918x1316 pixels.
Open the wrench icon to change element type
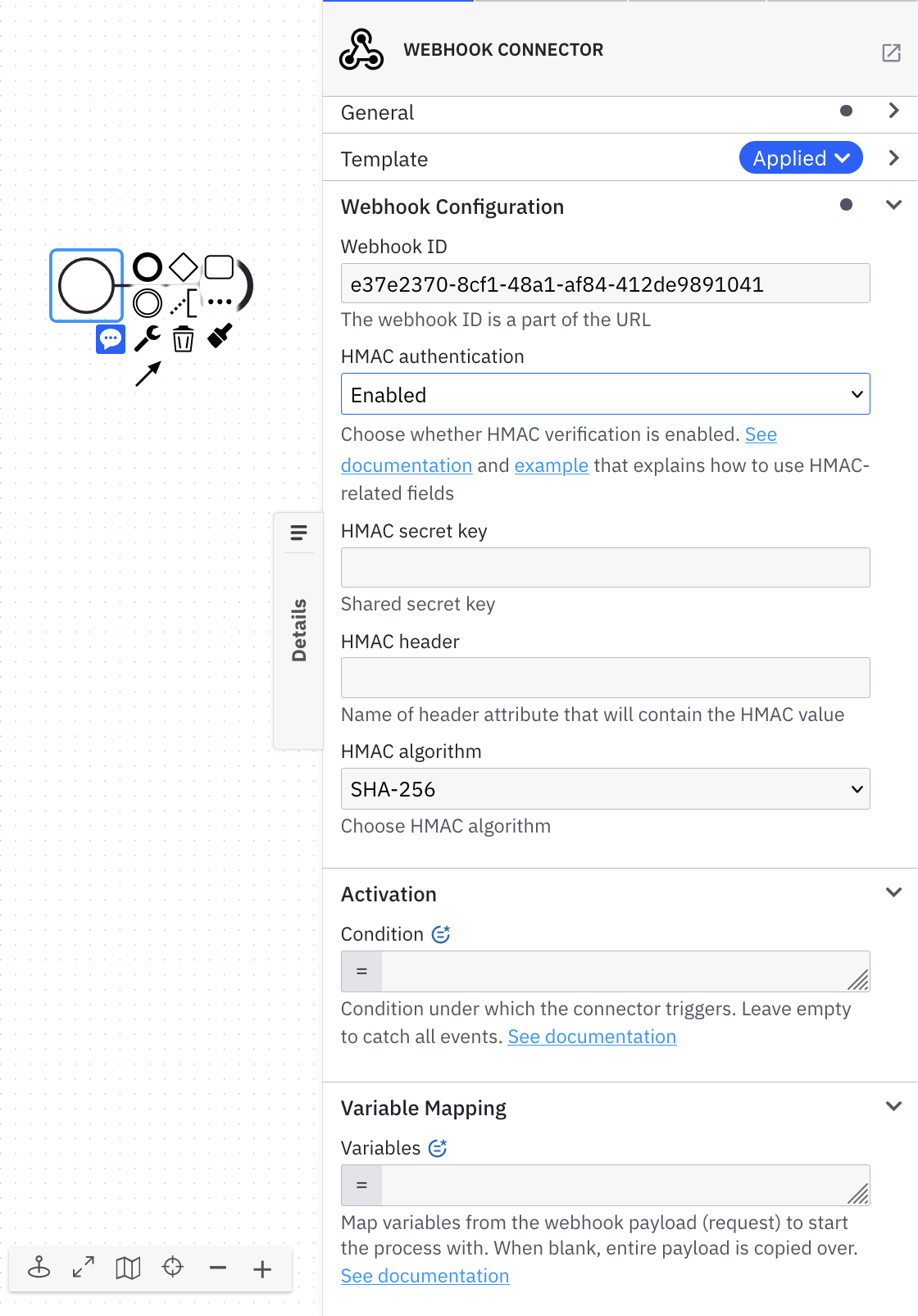(x=146, y=338)
